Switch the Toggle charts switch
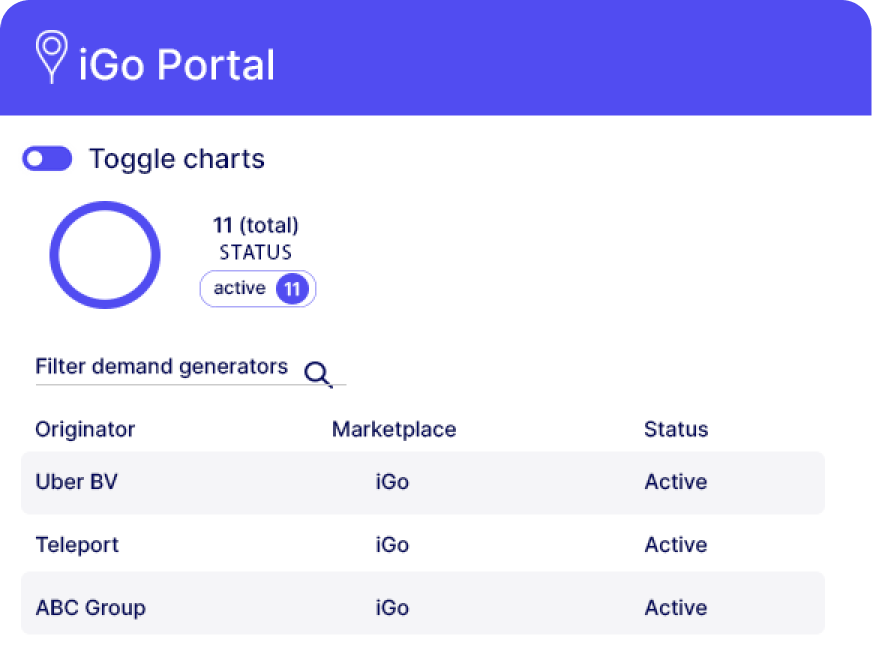Screen dimensions: 872x671 48,159
